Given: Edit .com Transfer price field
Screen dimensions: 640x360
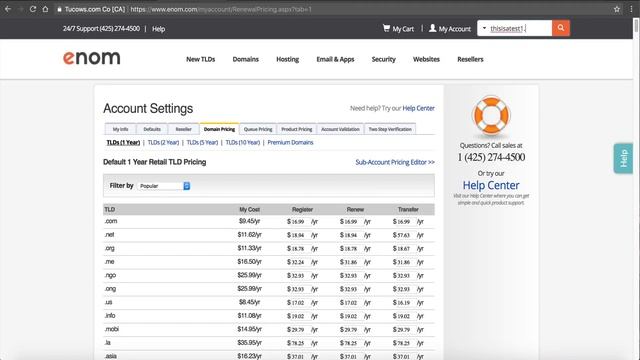Looking at the screenshot, I should 406,222.
